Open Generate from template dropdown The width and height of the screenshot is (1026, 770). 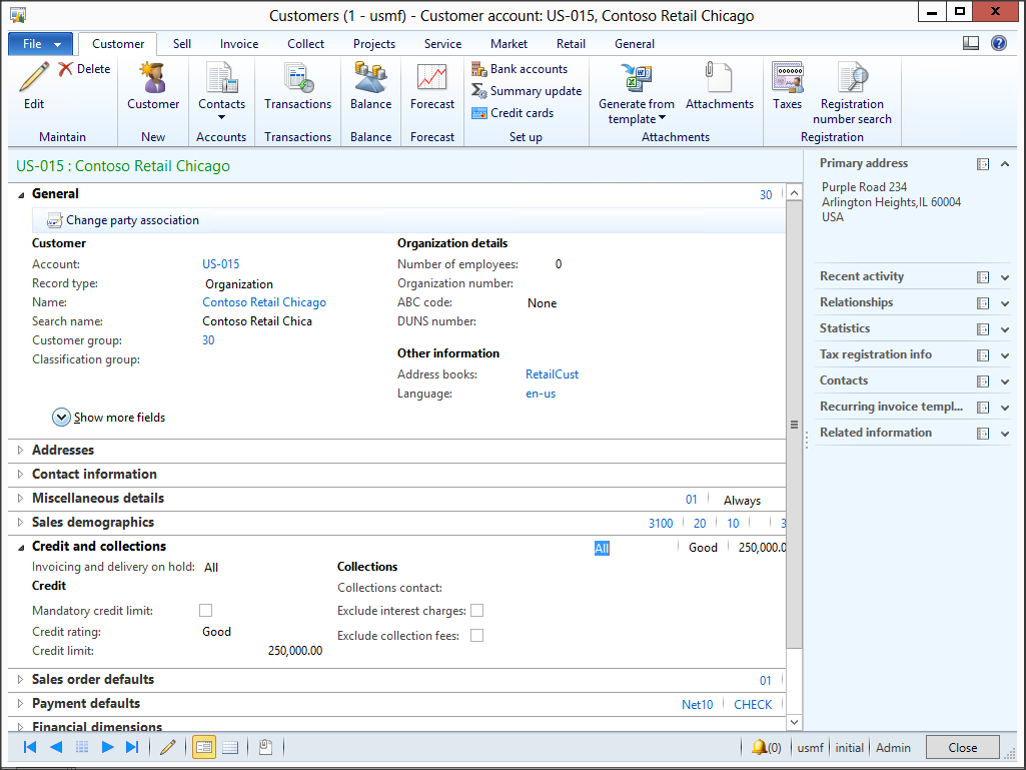pyautogui.click(x=636, y=111)
